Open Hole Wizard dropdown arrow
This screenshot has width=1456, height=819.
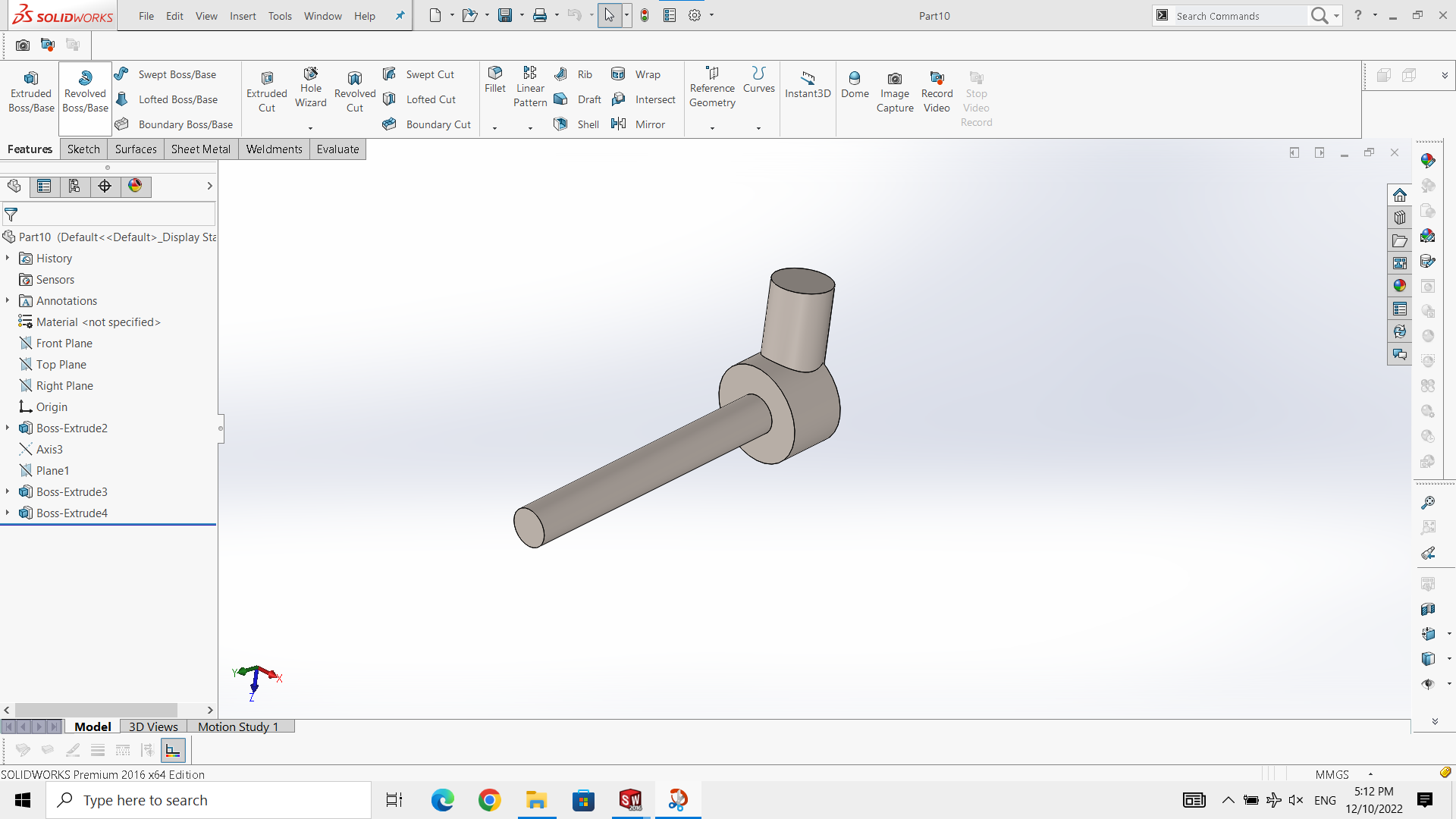310,128
